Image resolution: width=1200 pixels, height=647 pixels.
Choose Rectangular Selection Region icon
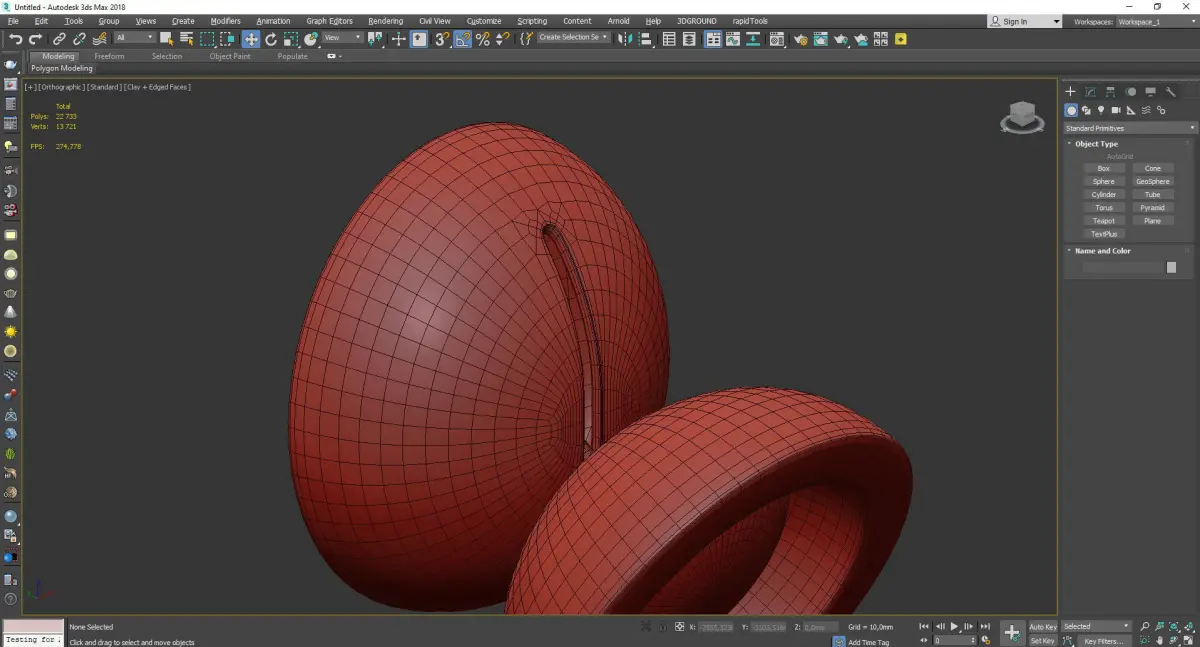(207, 39)
